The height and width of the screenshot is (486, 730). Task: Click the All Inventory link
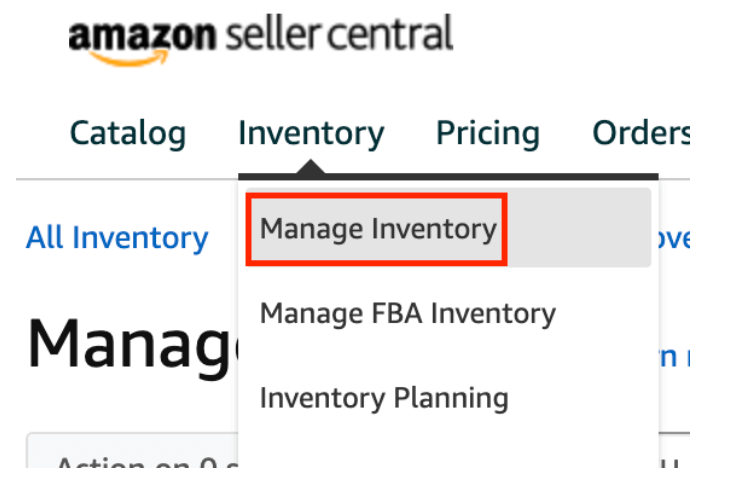(x=117, y=238)
